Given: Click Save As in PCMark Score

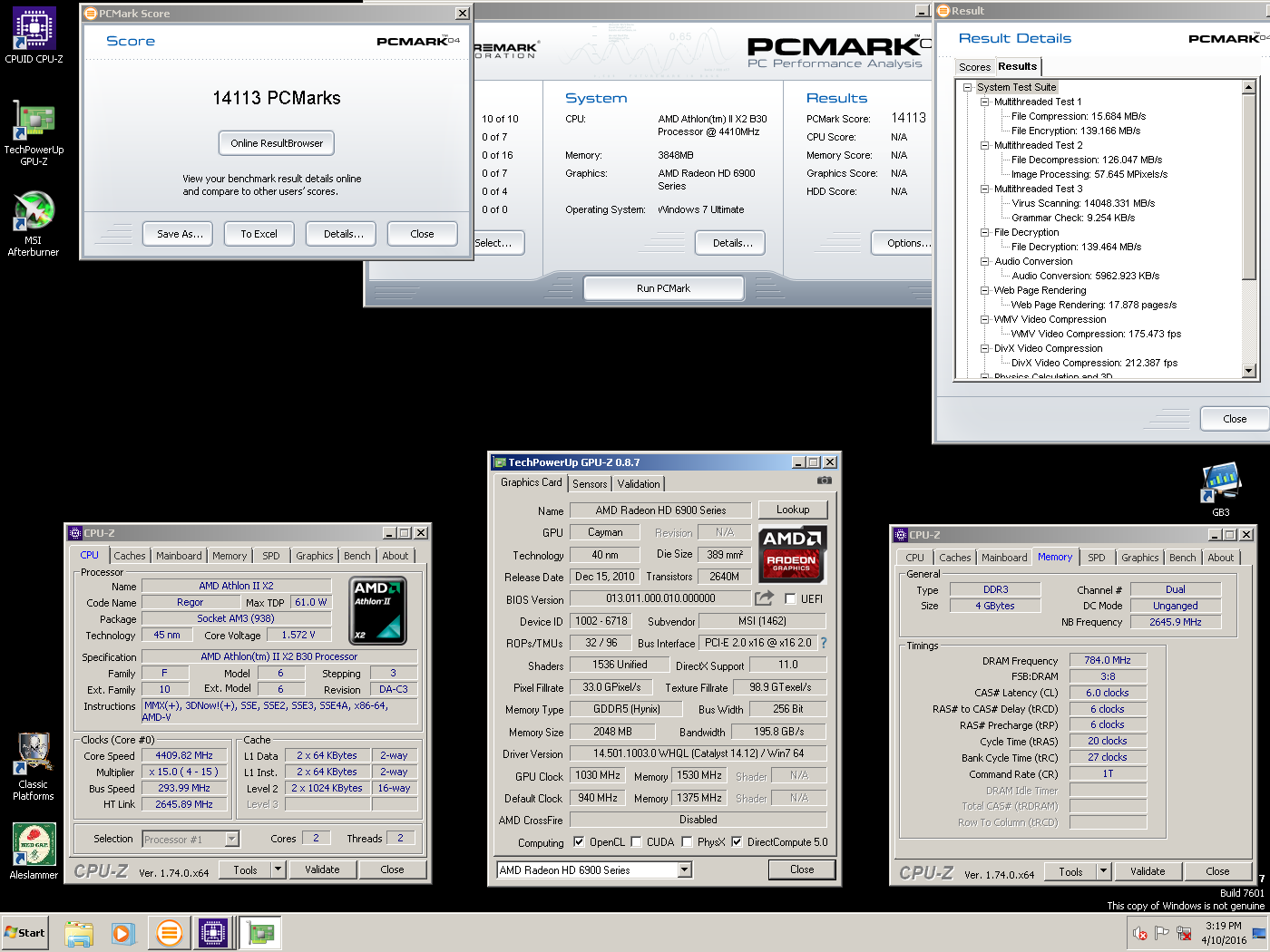Looking at the screenshot, I should [x=179, y=234].
